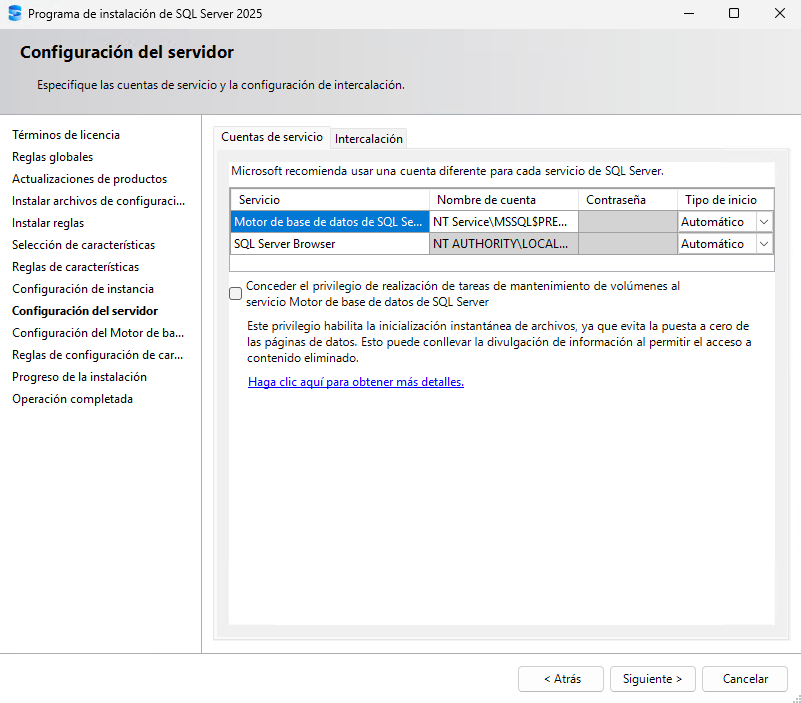Select the Cuentas de servicio tab
Screen dimensions: 801x703
(272, 137)
